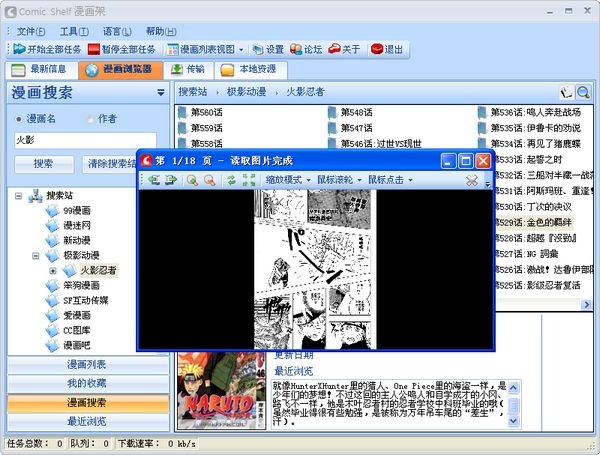The width and height of the screenshot is (600, 455).
Task: Open the 最近浏览 sidebar section
Action: point(88,422)
